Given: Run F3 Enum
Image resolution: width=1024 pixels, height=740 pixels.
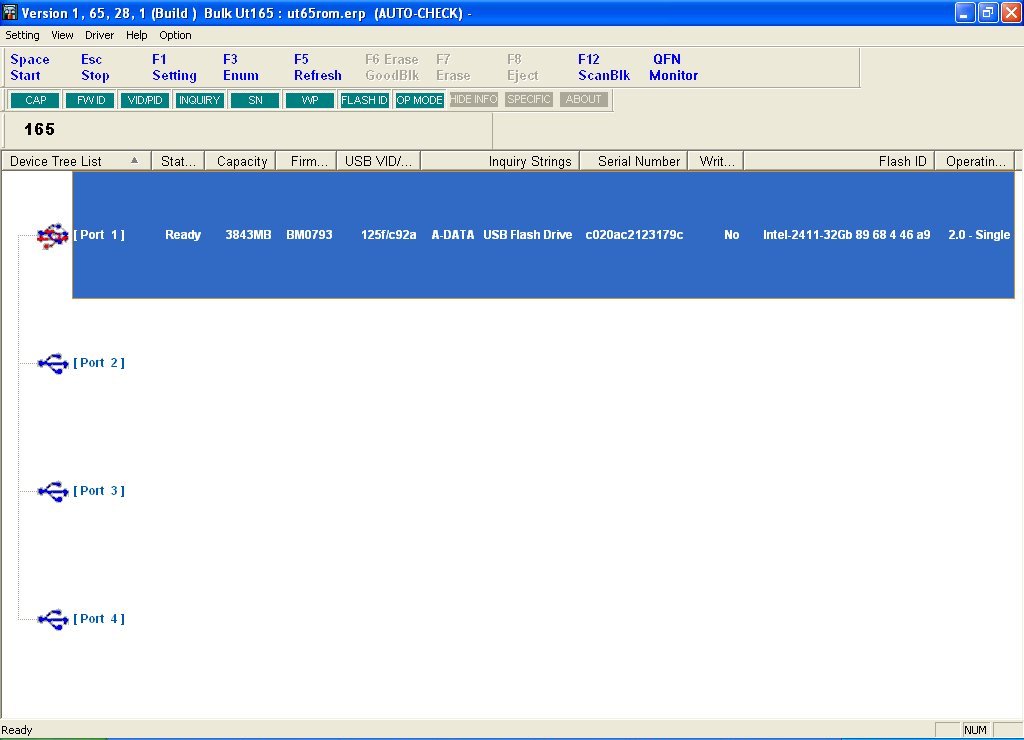Looking at the screenshot, I should [240, 67].
